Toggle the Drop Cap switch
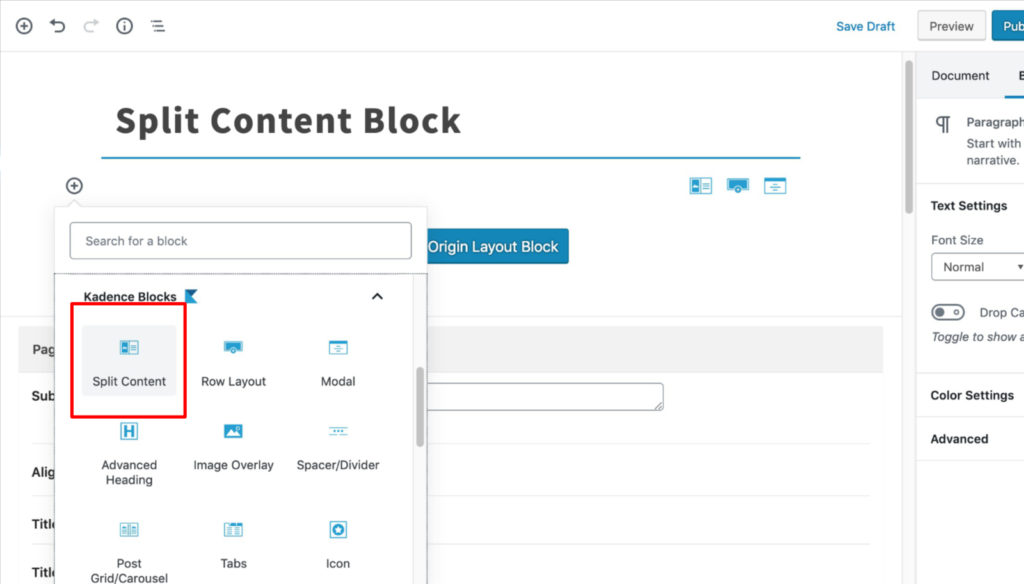 pyautogui.click(x=948, y=313)
